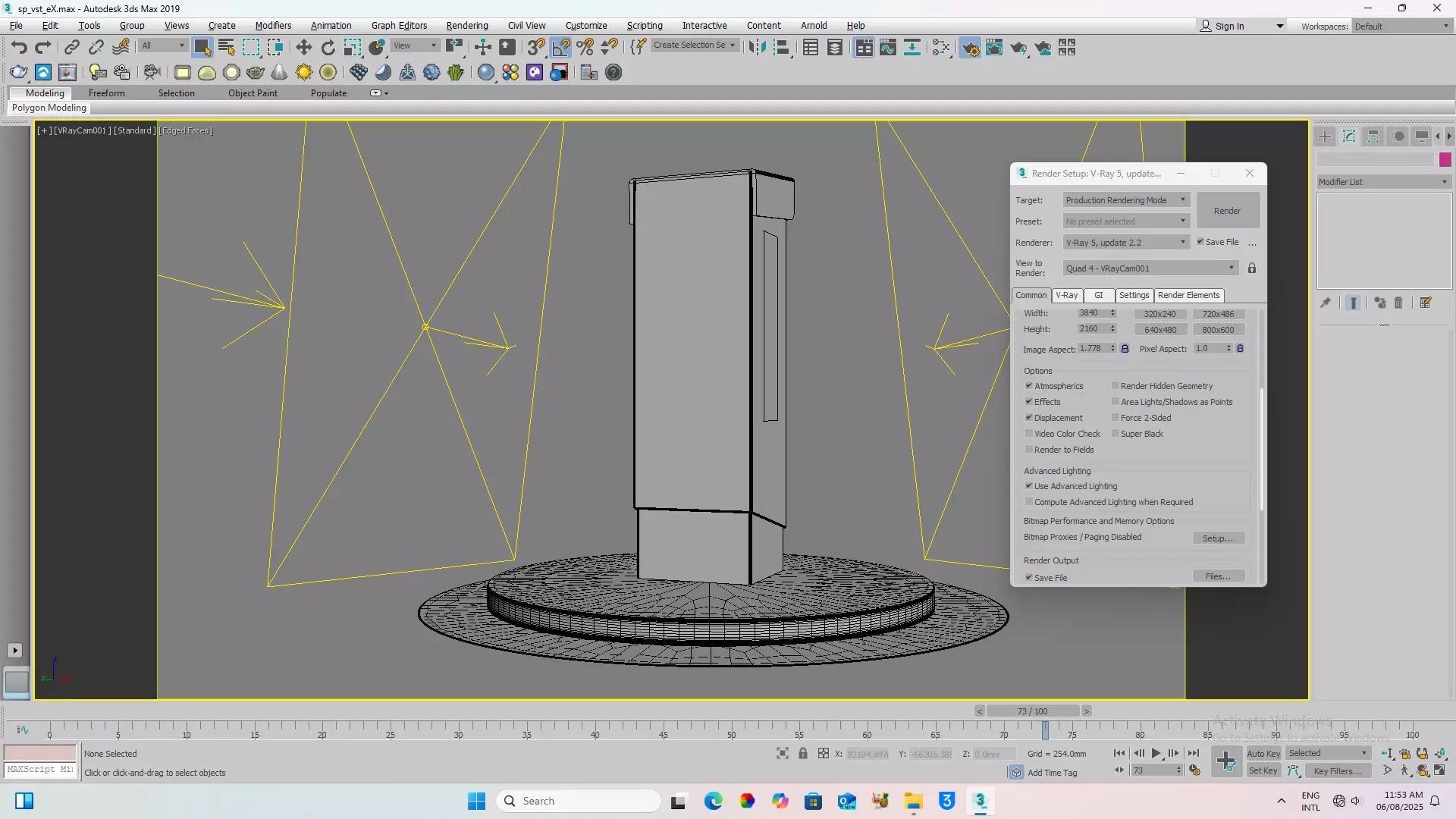The image size is (1456, 819).
Task: Toggle Use Advanced Lighting checkbox
Action: click(x=1029, y=486)
